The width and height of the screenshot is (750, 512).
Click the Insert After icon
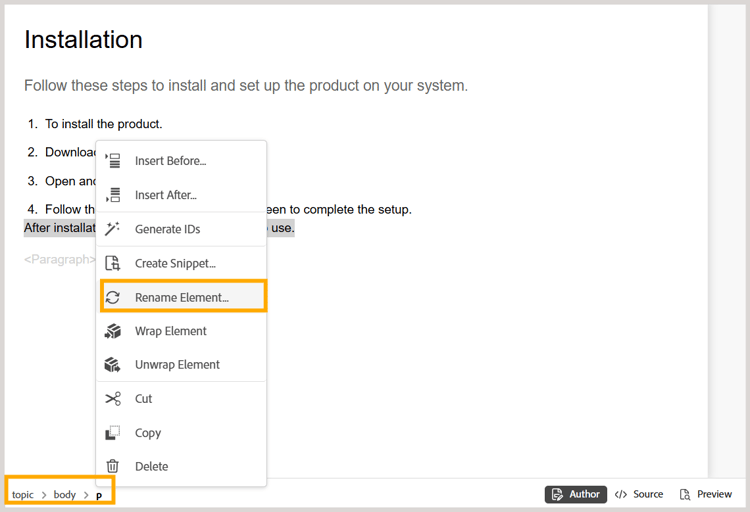(x=113, y=195)
